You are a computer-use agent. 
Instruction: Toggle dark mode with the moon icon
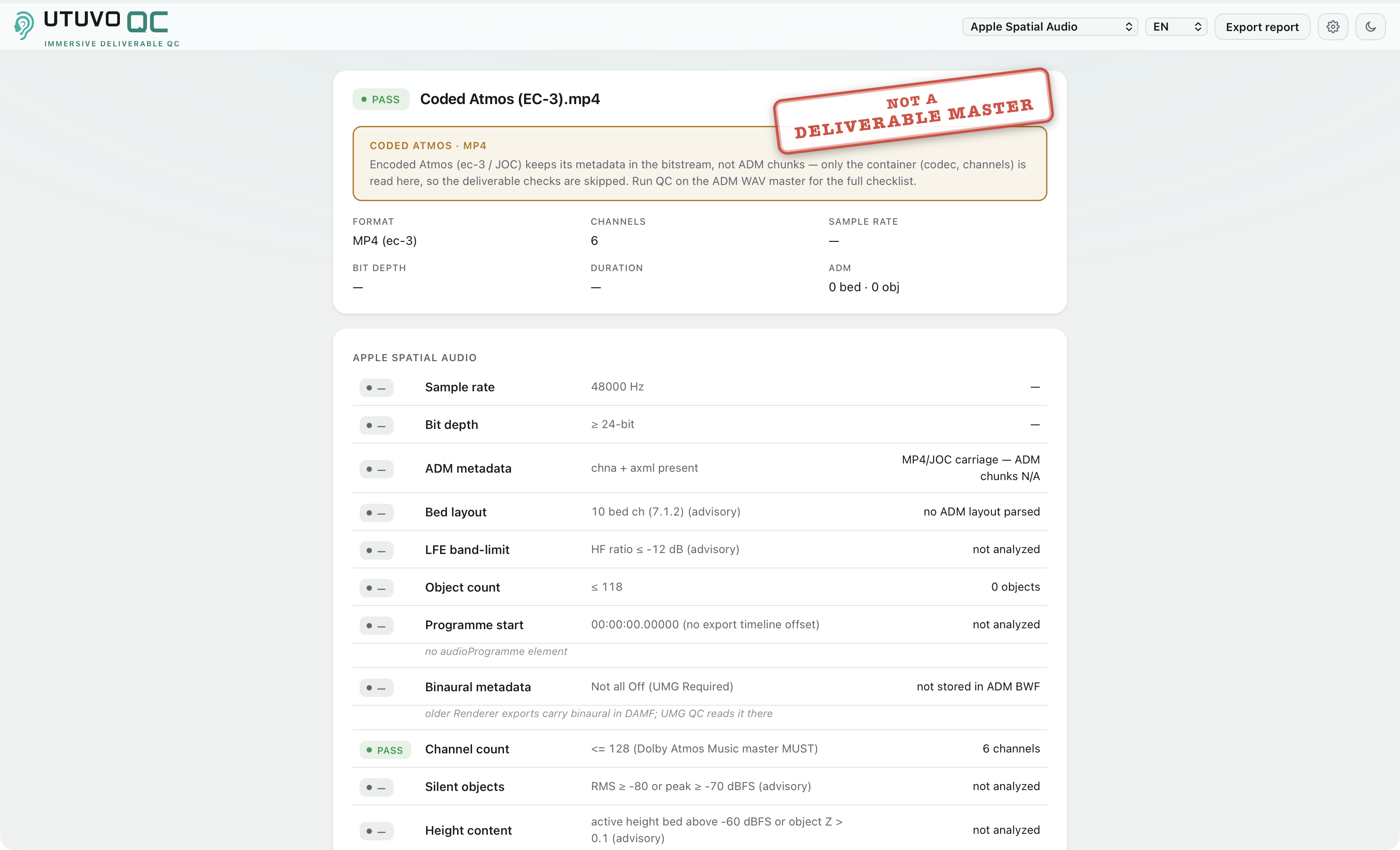pos(1370,27)
